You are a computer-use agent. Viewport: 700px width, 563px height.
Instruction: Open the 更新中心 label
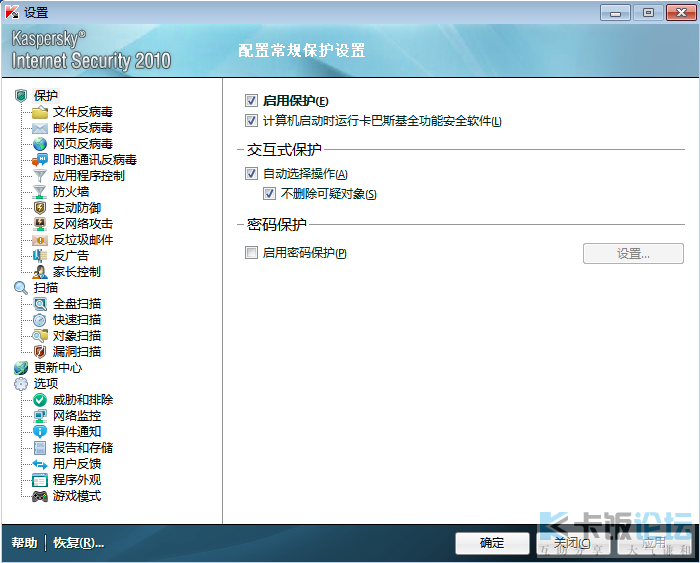pos(58,368)
